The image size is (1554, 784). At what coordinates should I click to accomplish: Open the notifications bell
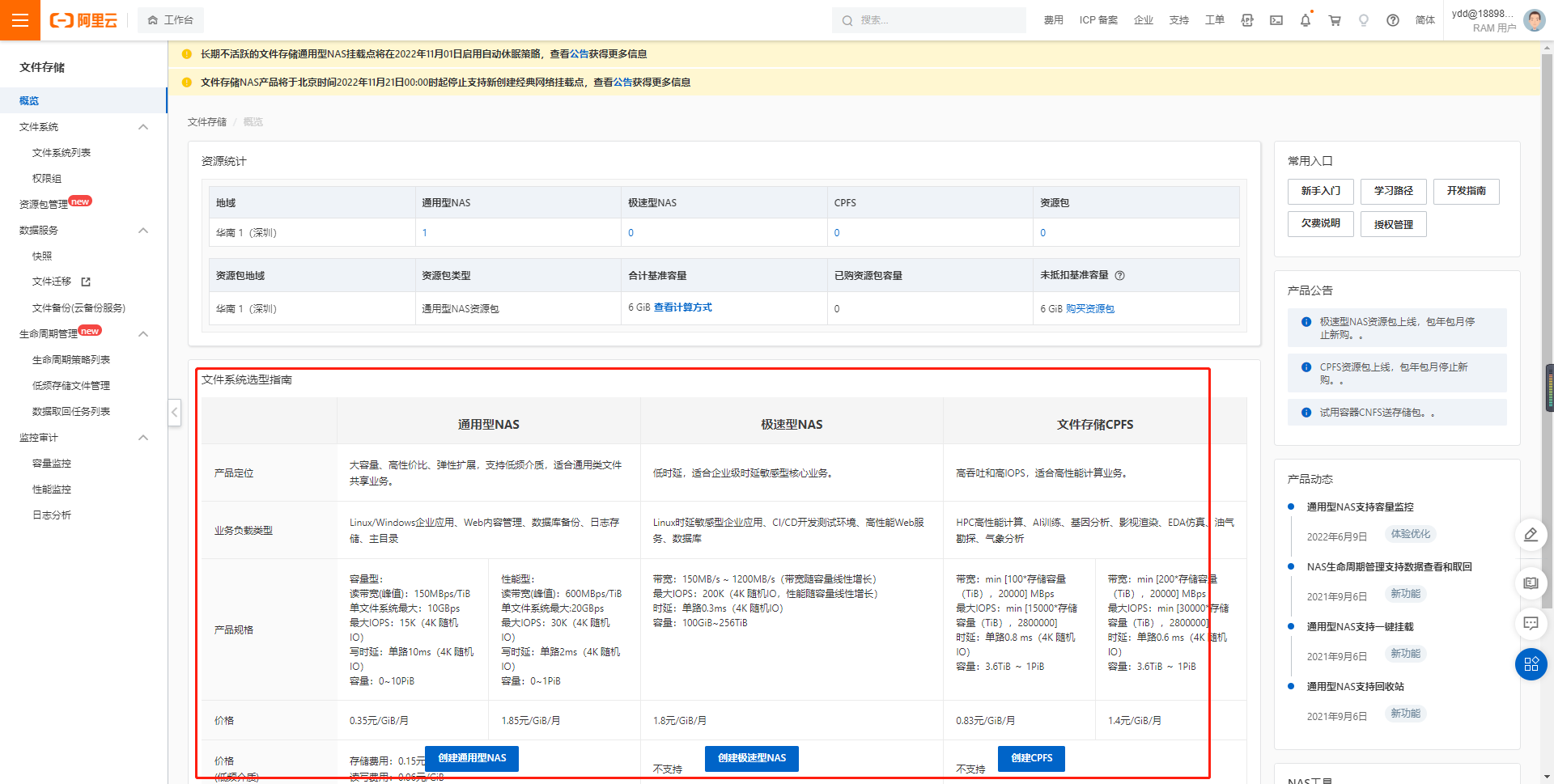(x=1306, y=20)
